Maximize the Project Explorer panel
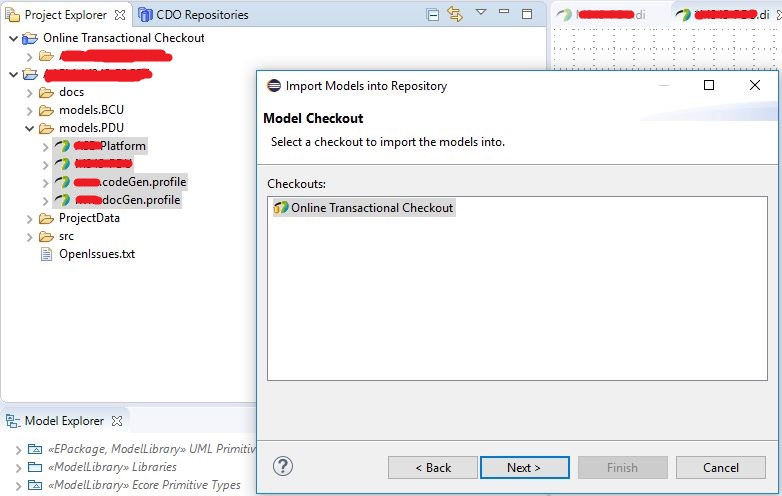This screenshot has height=496, width=782. pos(527,14)
